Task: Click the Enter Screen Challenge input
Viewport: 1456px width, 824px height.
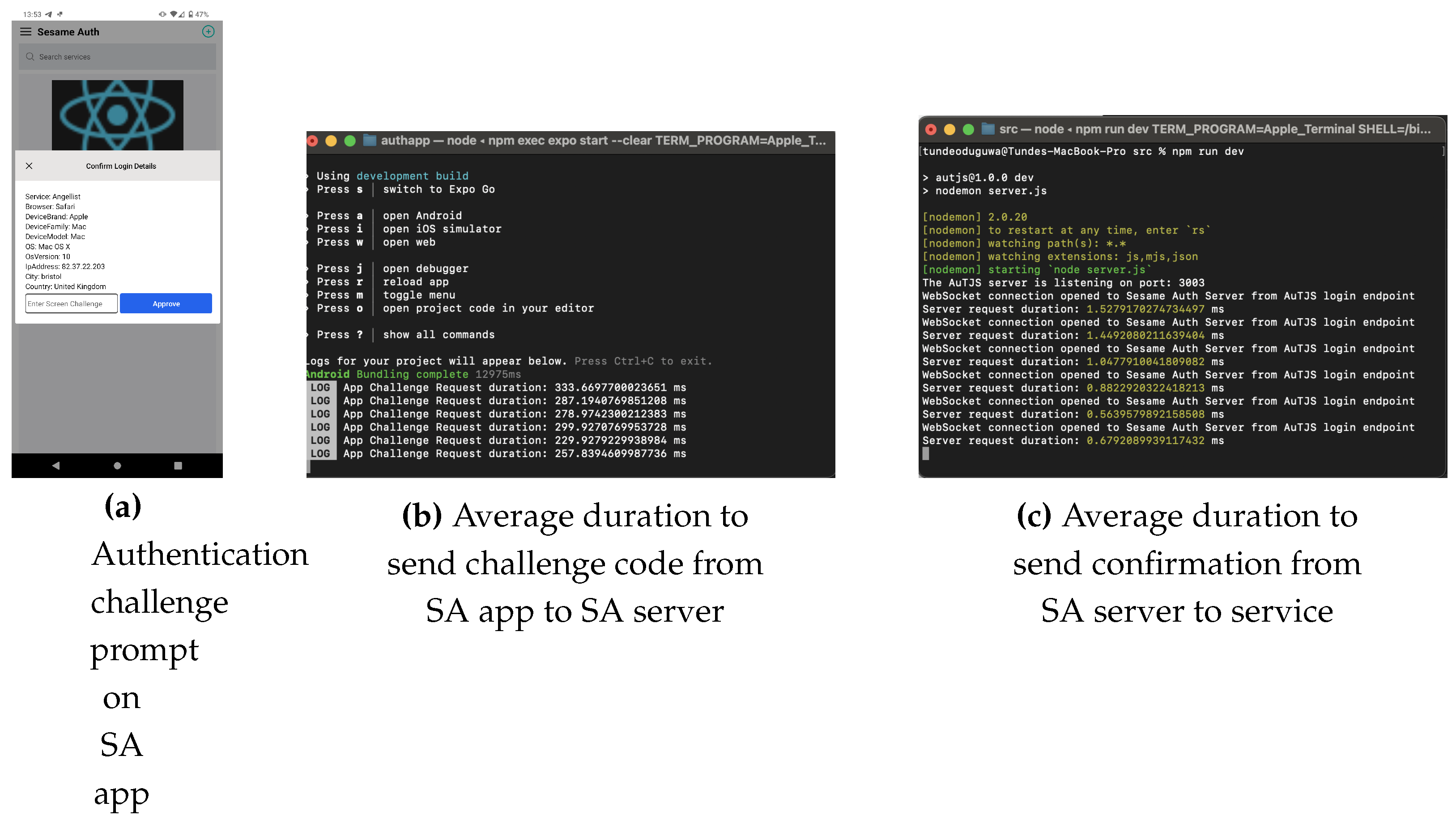Action: [x=71, y=304]
